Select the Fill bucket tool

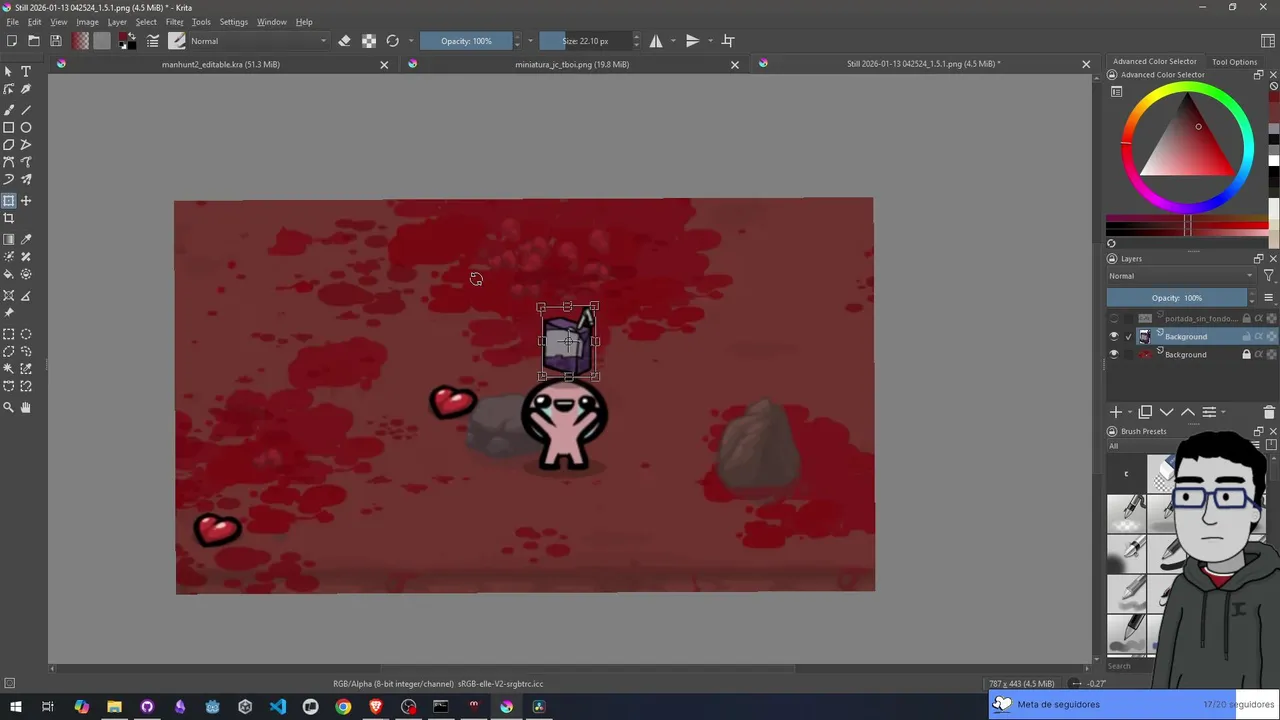coord(9,274)
